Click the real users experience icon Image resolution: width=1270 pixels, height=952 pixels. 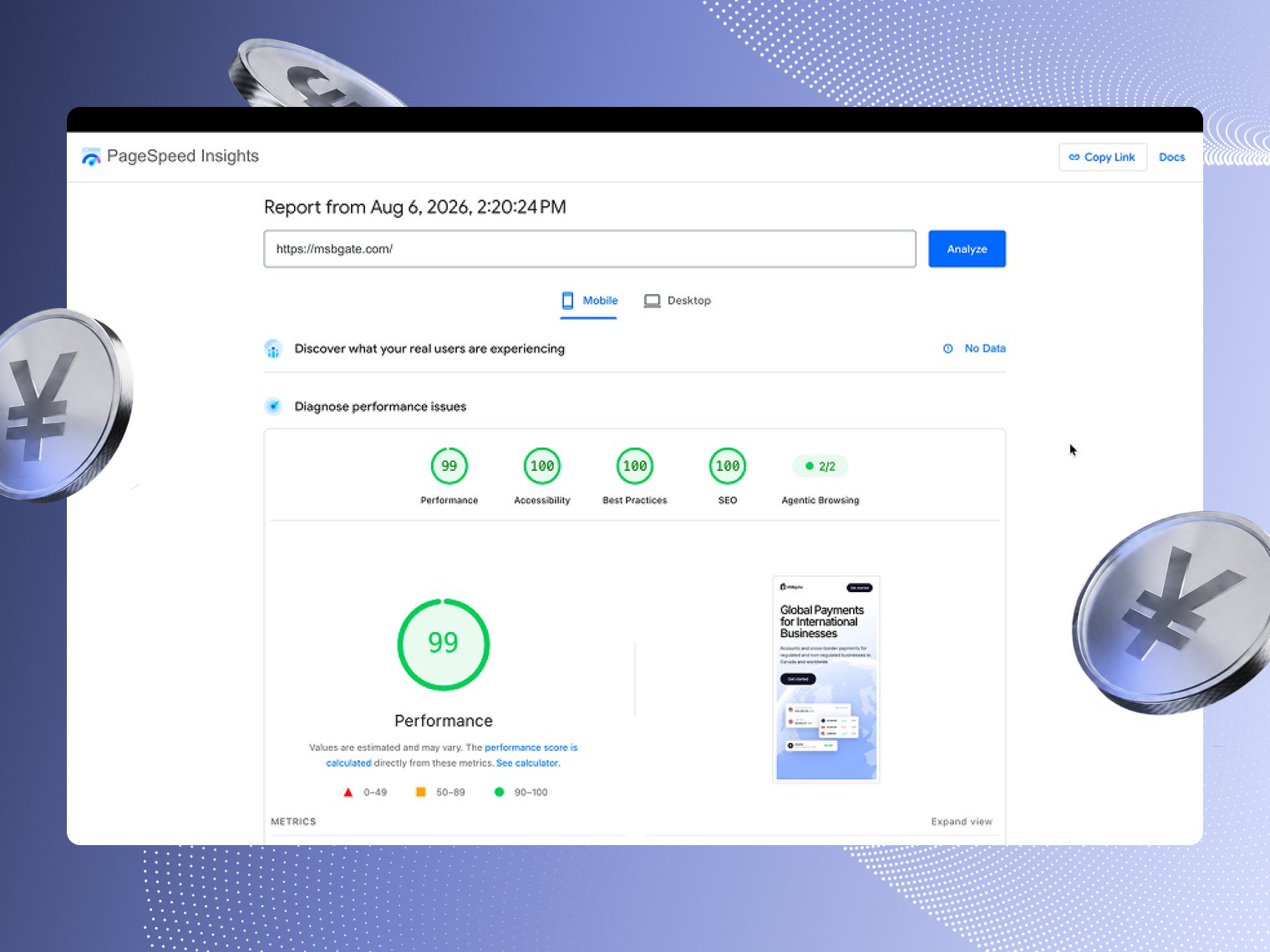273,349
